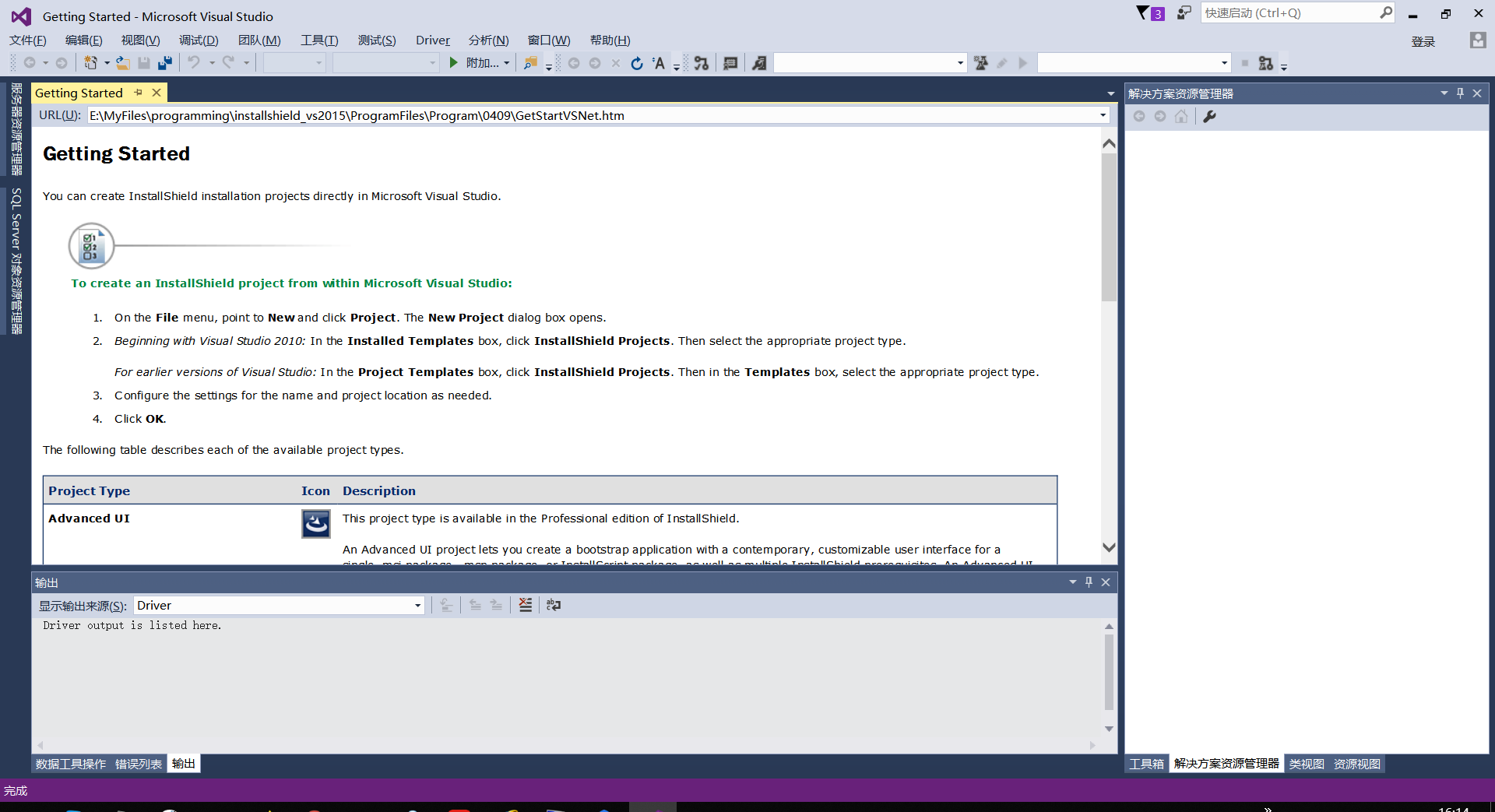Open Solution Explorer window position dropdown

[1444, 93]
